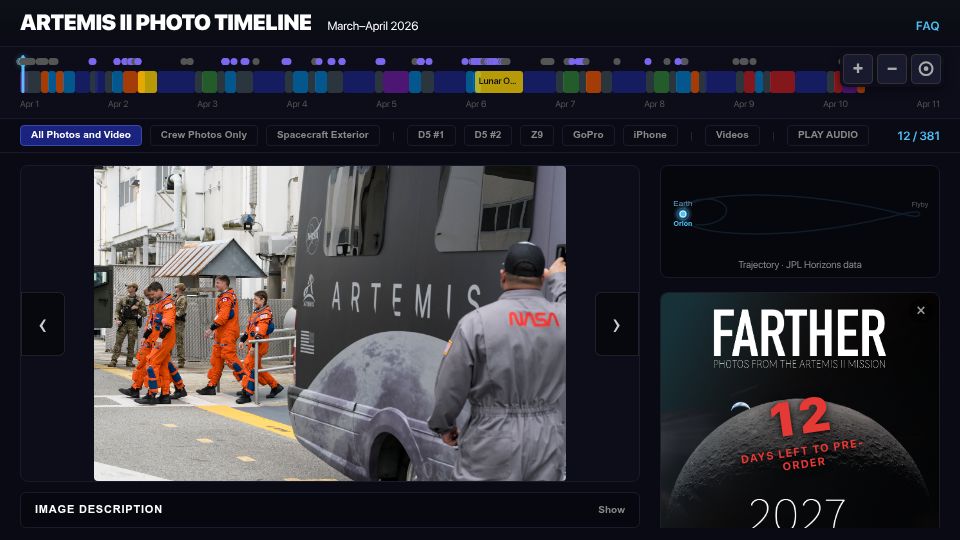
Task: Click the Flyby label on trajectory map
Action: pyautogui.click(x=919, y=204)
